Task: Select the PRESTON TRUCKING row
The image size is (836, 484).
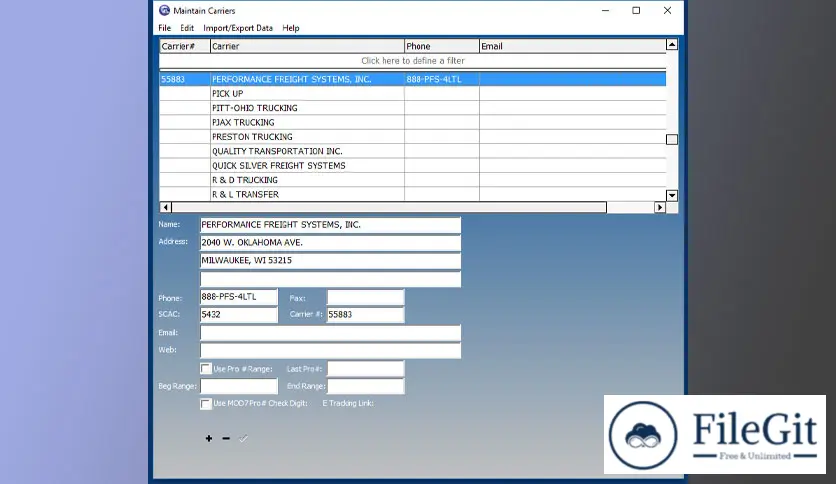Action: [x=413, y=136]
